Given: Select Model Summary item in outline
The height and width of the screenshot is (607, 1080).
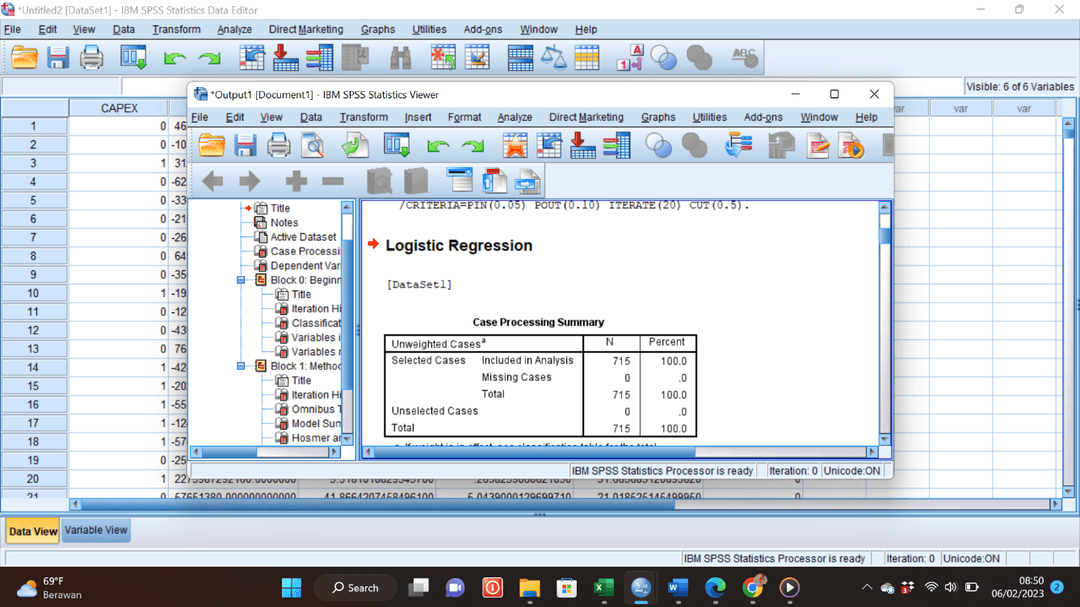Looking at the screenshot, I should point(315,424).
